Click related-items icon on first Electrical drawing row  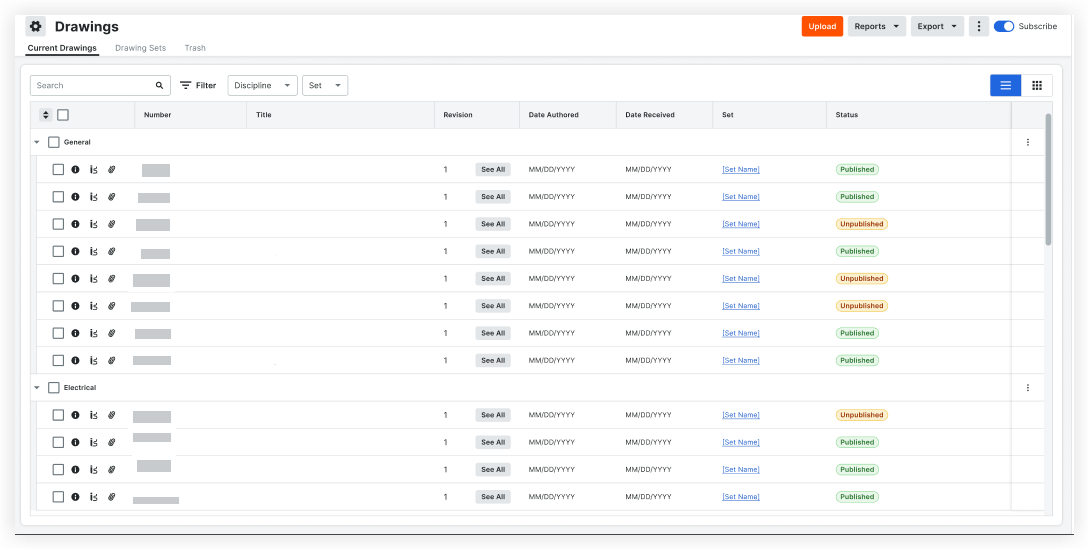tap(93, 415)
